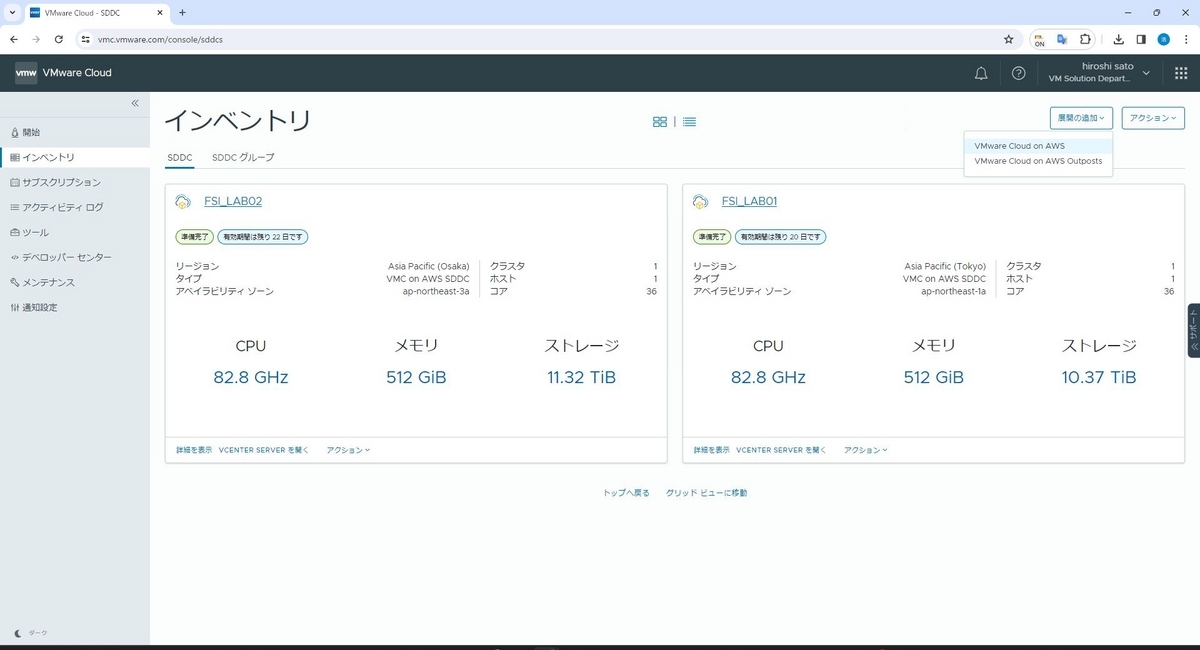Open デベロッパー センター in the sidebar
Screen dimensions: 1200x650
pos(75,257)
